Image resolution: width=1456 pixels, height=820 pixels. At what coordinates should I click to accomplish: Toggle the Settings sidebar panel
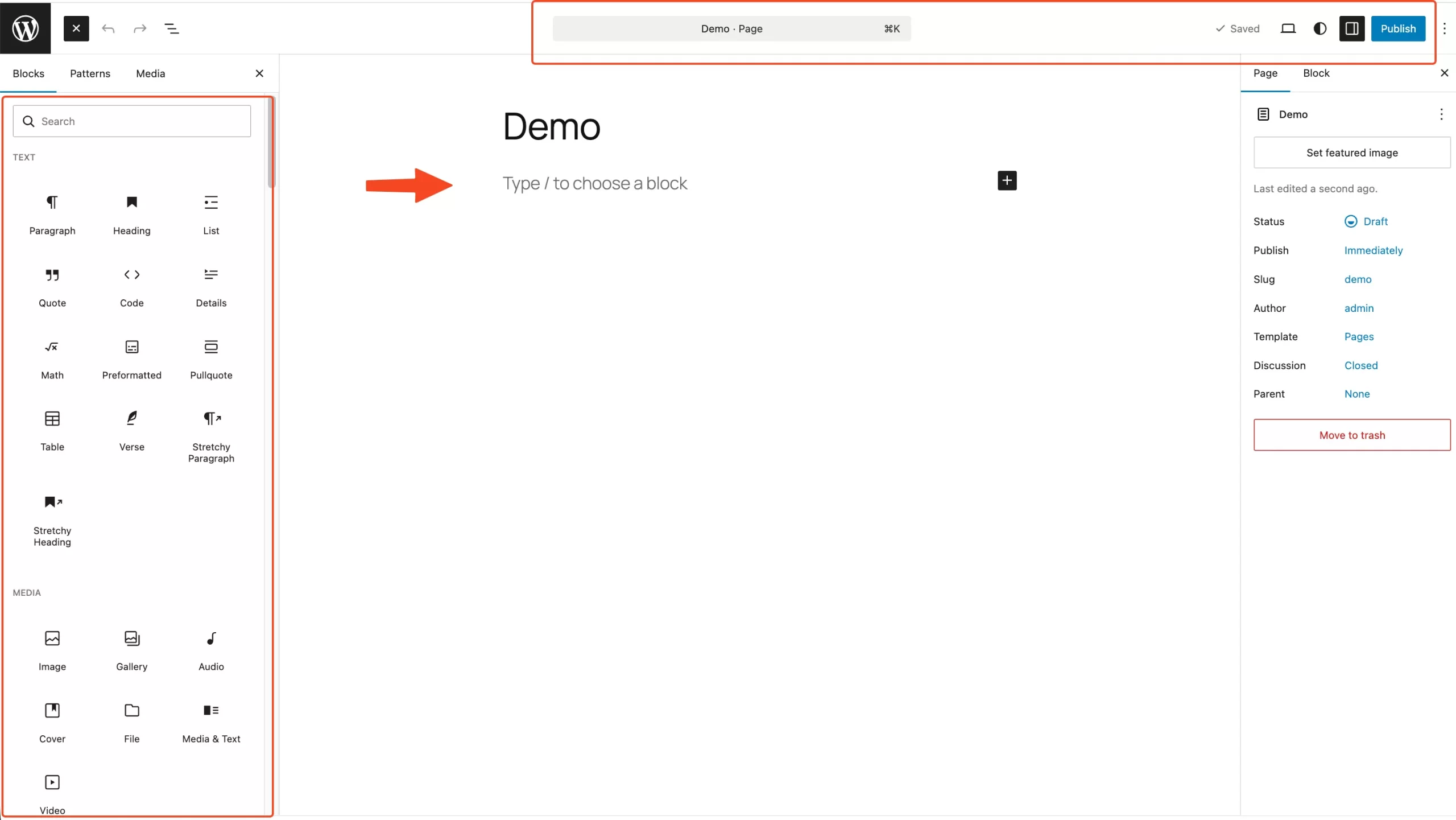1352,28
